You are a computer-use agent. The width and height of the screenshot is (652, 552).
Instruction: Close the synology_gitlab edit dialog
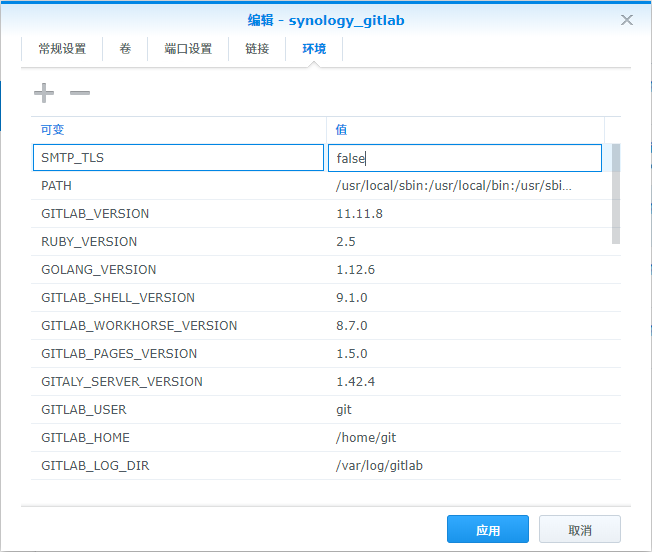(627, 20)
